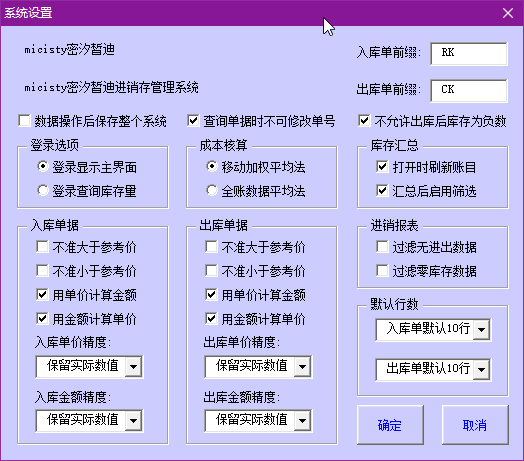Enable 数据操作后保存整个系统 checkbox
Viewport: 524px width, 461px height.
click(x=24, y=121)
